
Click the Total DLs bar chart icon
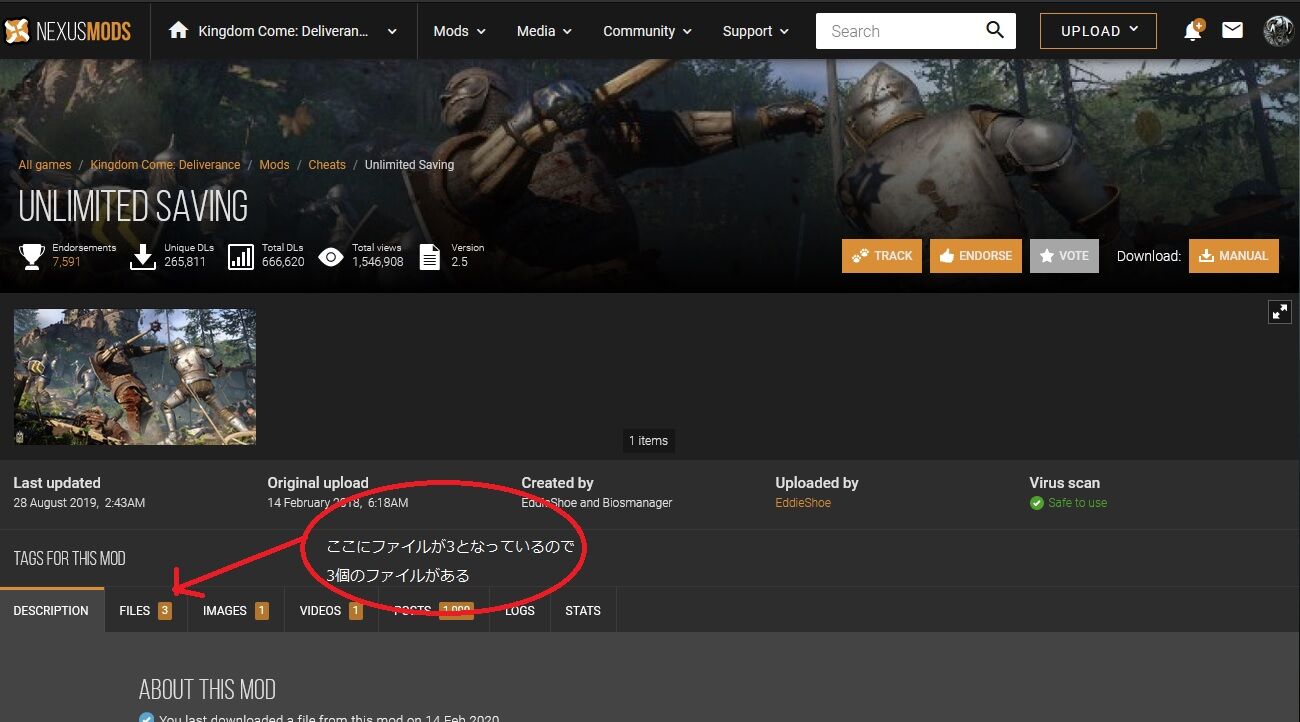[x=241, y=256]
